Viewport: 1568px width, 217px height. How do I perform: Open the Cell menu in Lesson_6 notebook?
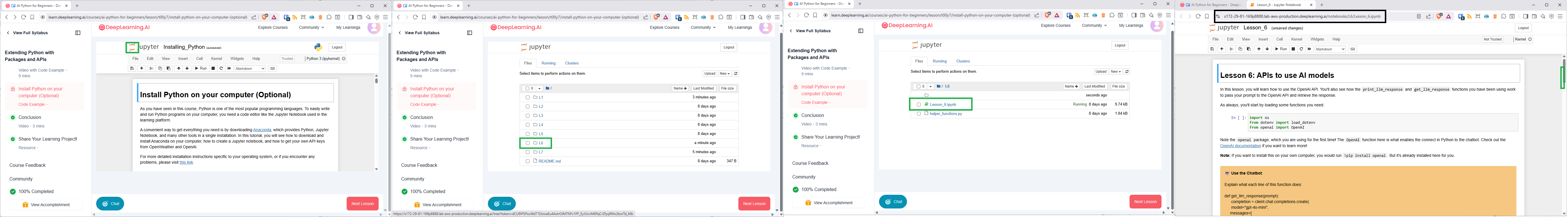point(1280,40)
